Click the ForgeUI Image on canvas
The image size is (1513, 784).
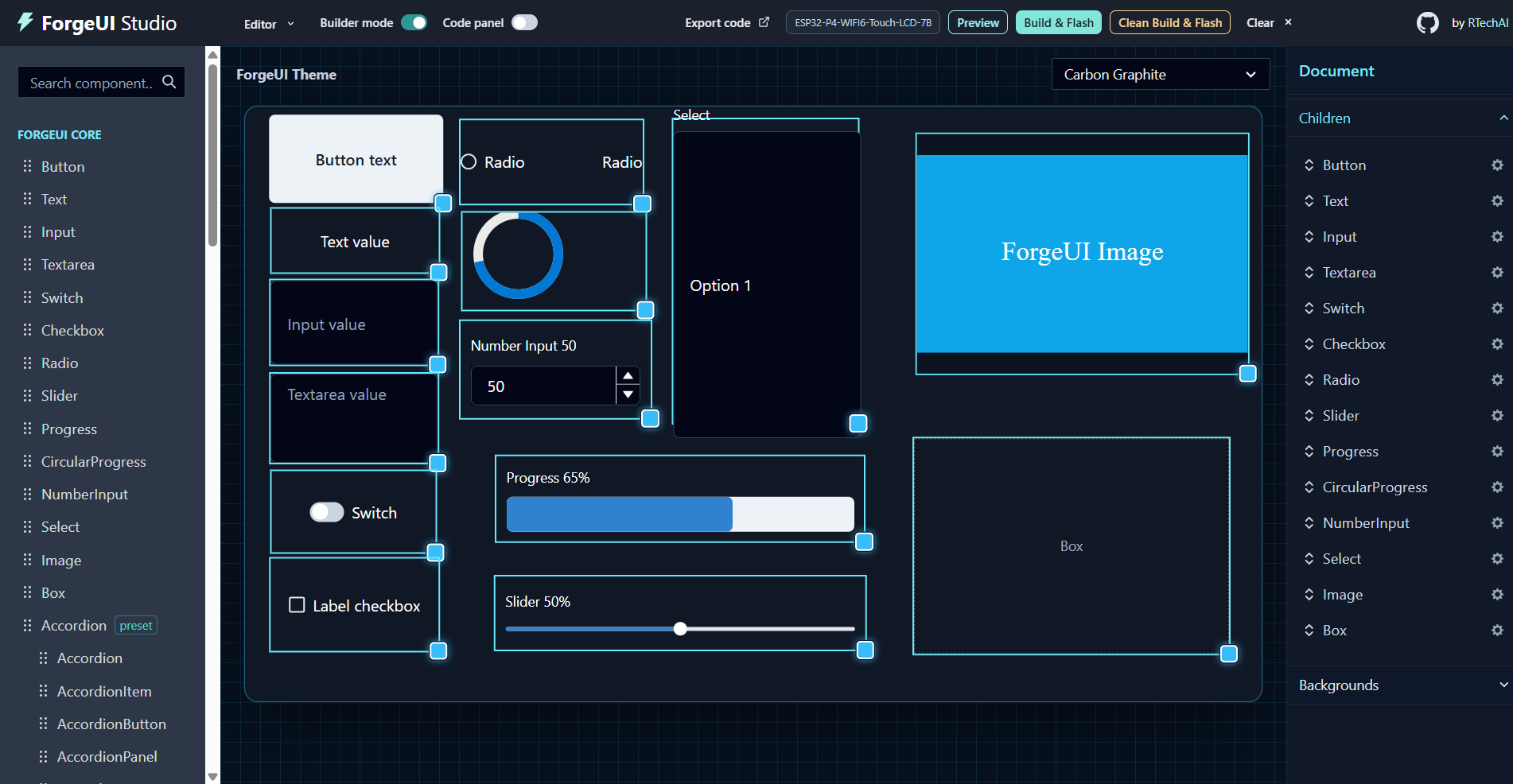(1082, 253)
